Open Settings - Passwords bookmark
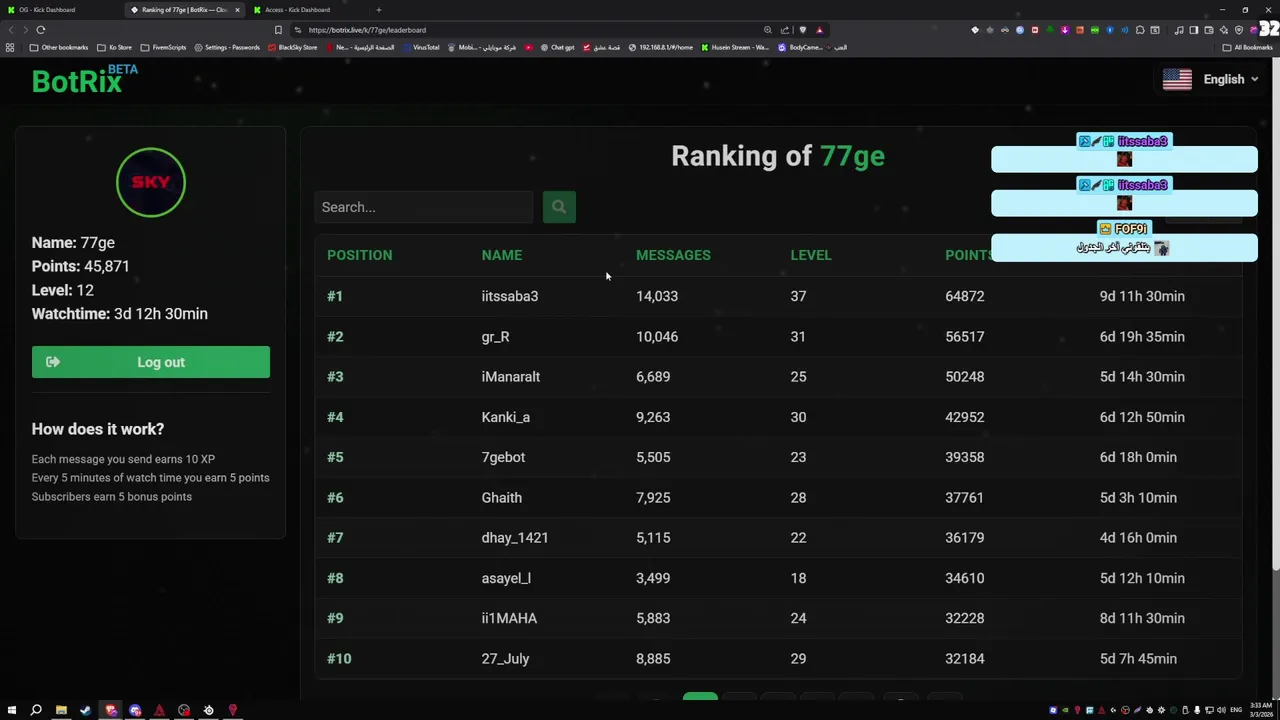The width and height of the screenshot is (1280, 720). [x=227, y=47]
